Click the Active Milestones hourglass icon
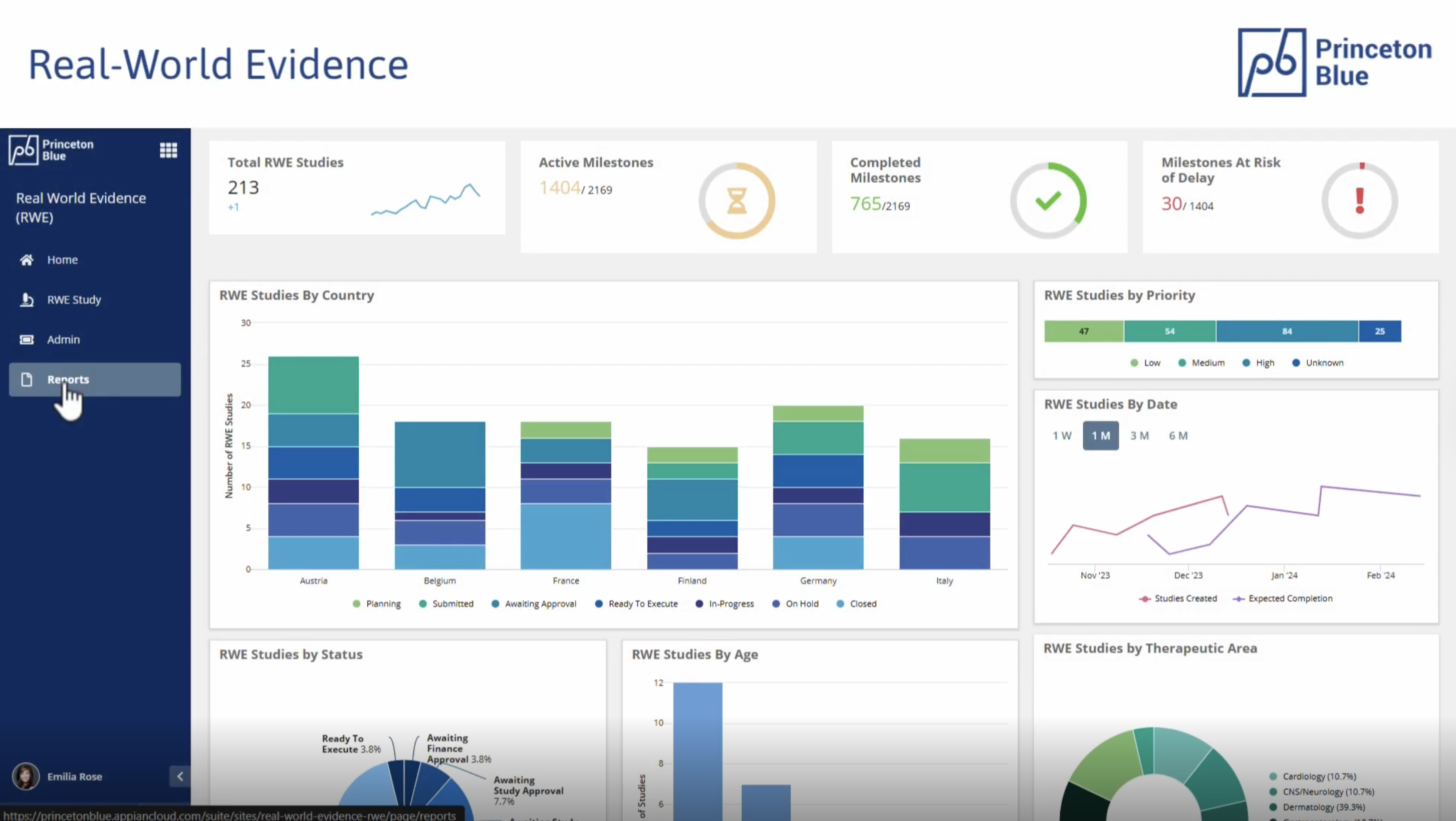 pyautogui.click(x=737, y=200)
